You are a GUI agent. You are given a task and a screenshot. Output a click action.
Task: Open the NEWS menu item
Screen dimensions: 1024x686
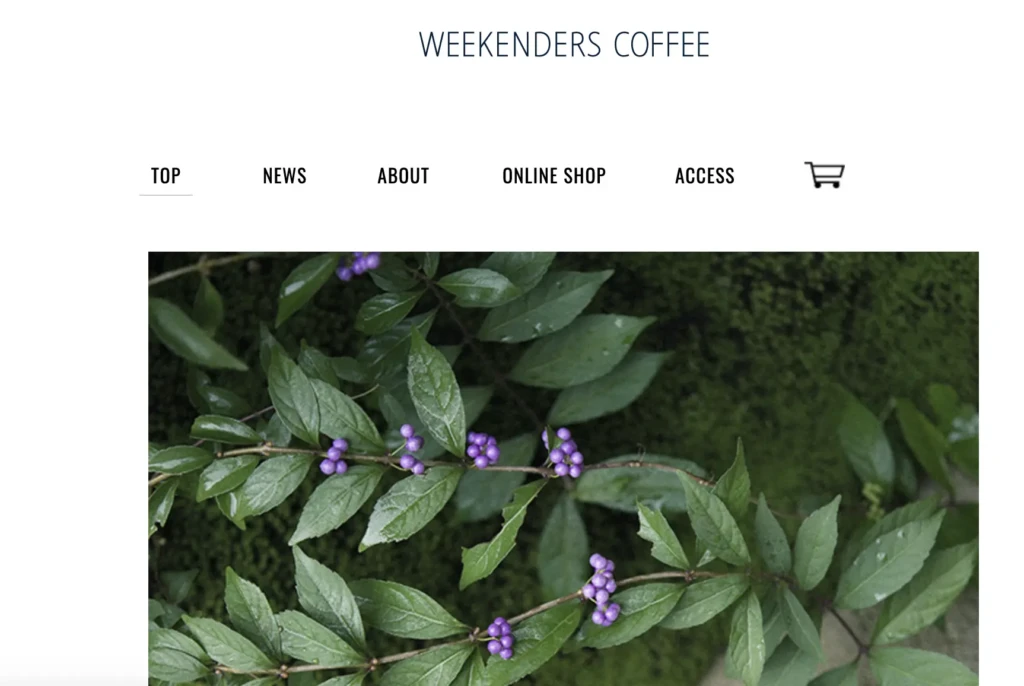coord(284,176)
